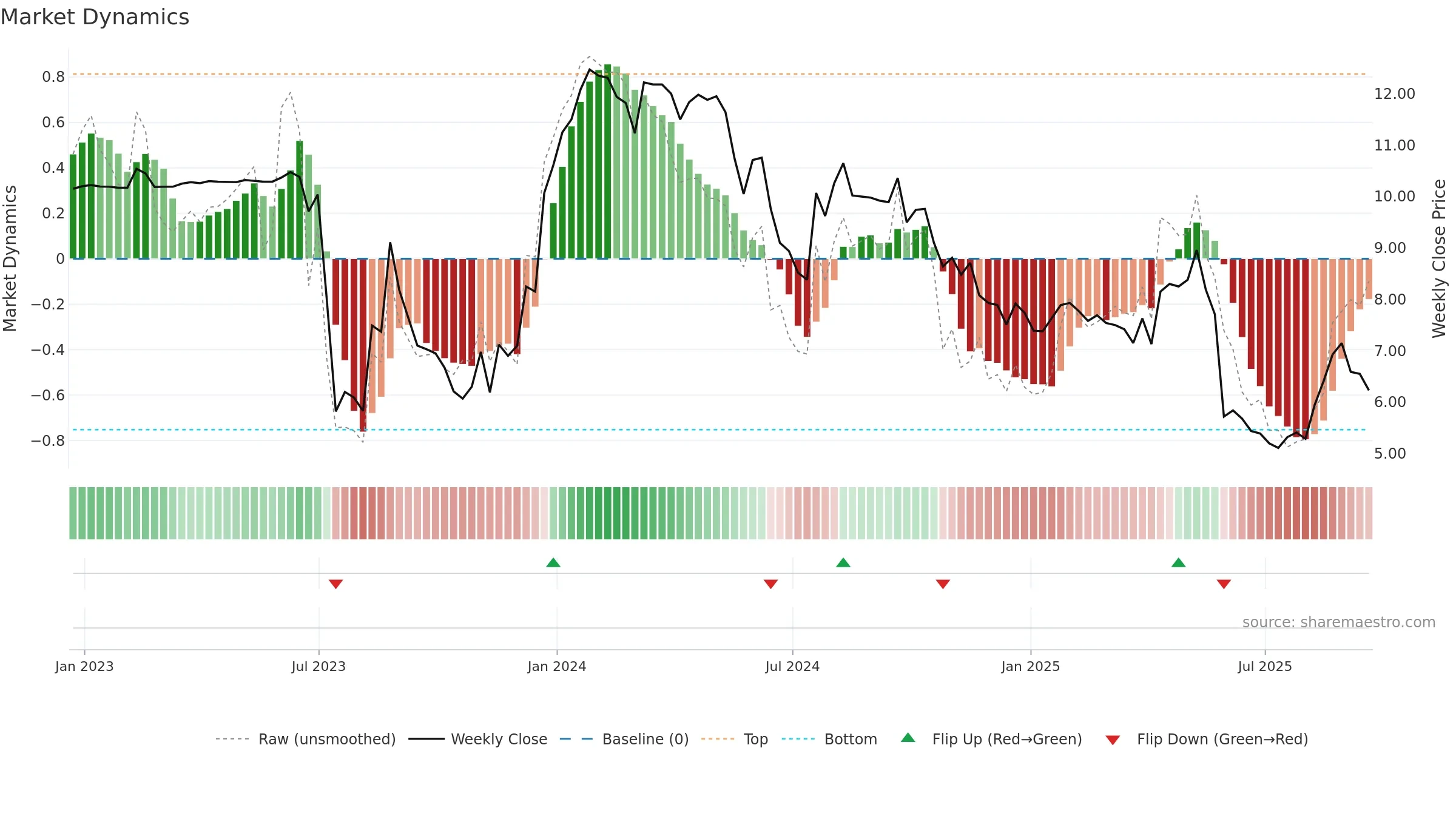Click the 0 left axis tick
Viewport: 1456px width, 819px height.
pyautogui.click(x=60, y=258)
